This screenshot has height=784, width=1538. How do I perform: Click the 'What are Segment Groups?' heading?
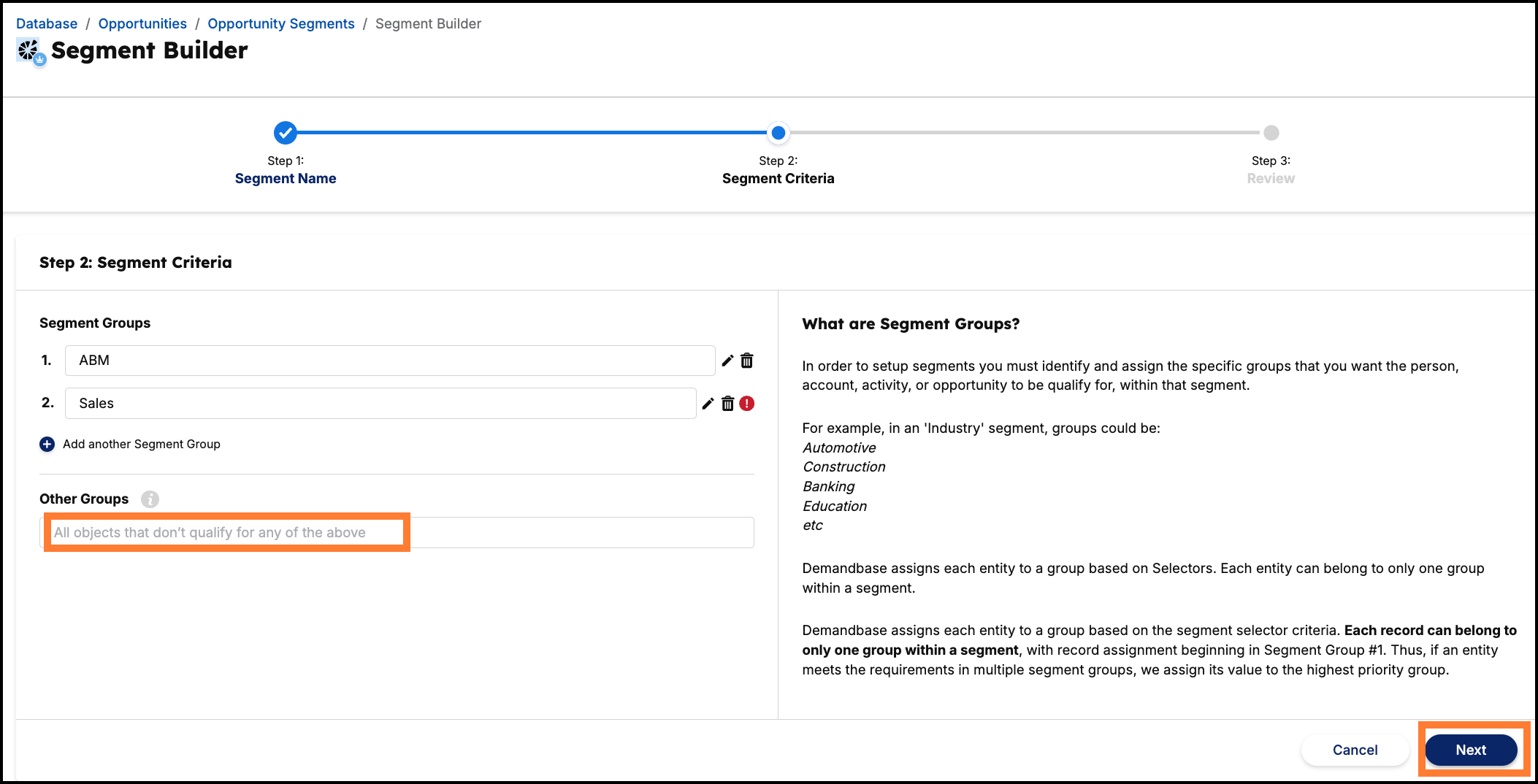click(911, 324)
